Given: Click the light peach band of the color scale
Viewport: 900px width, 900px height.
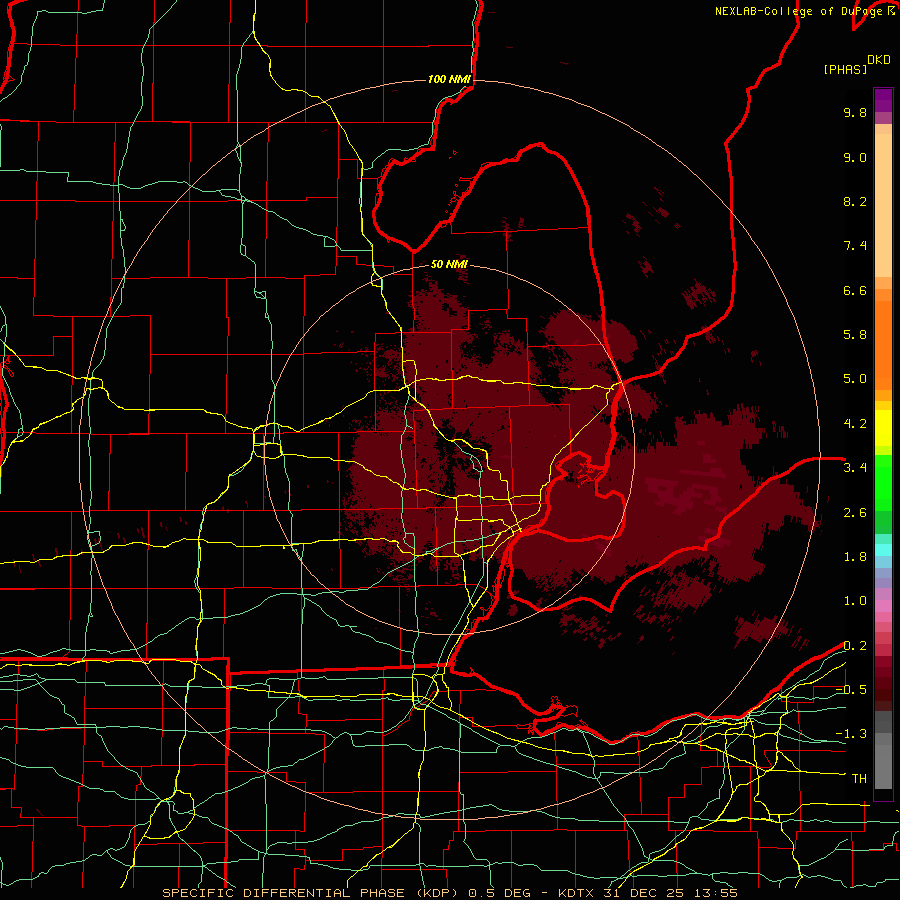Looking at the screenshot, I should tap(883, 205).
